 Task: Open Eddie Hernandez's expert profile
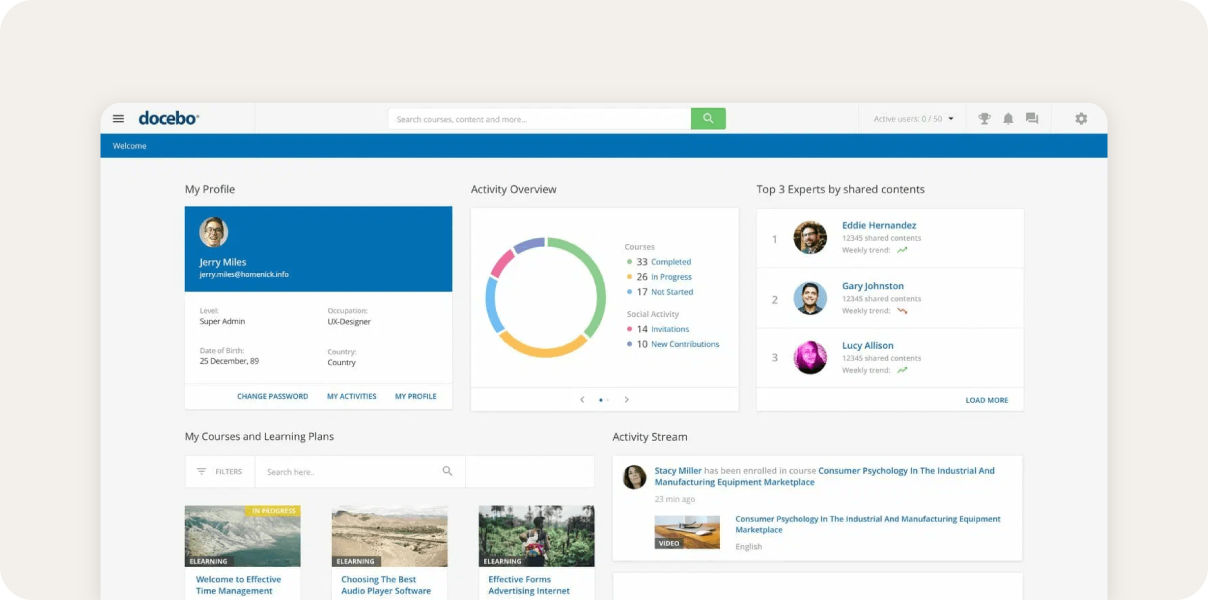pyautogui.click(x=878, y=226)
